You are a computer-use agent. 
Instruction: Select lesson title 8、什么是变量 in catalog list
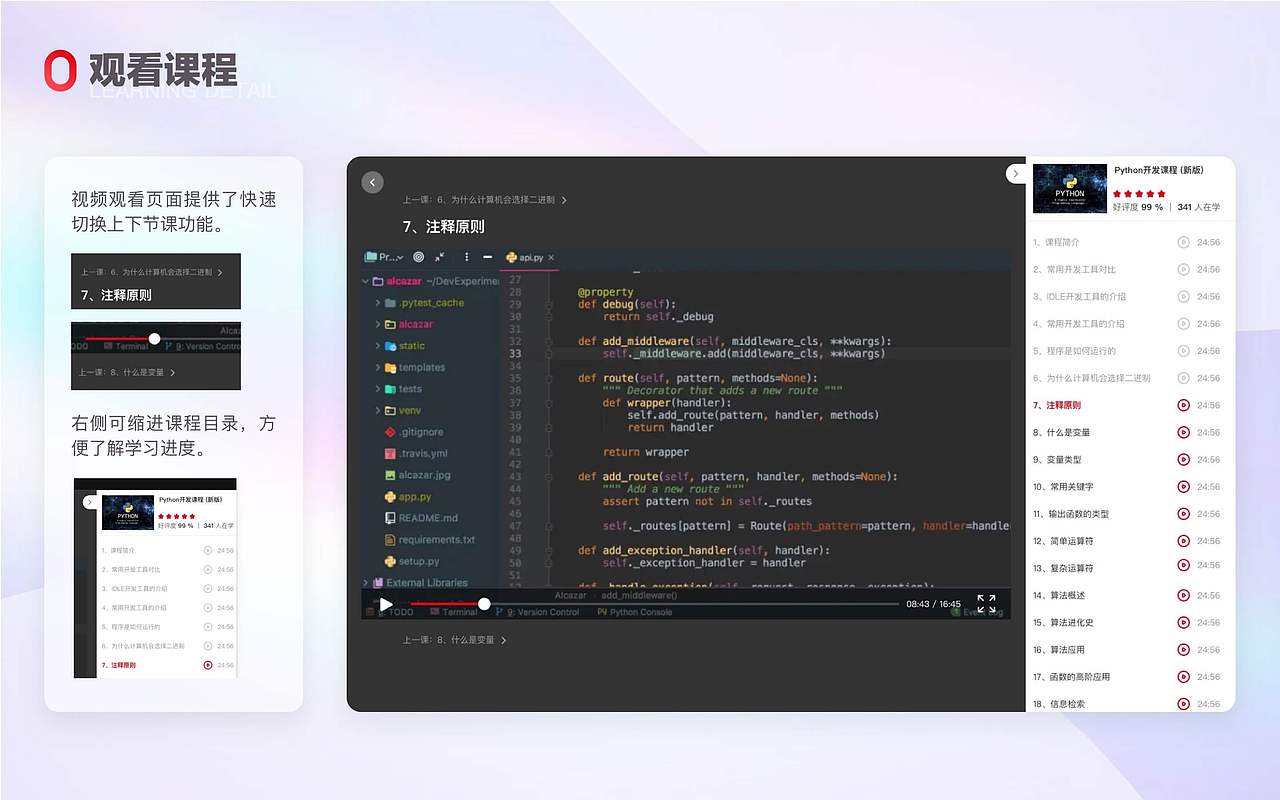tap(1062, 432)
